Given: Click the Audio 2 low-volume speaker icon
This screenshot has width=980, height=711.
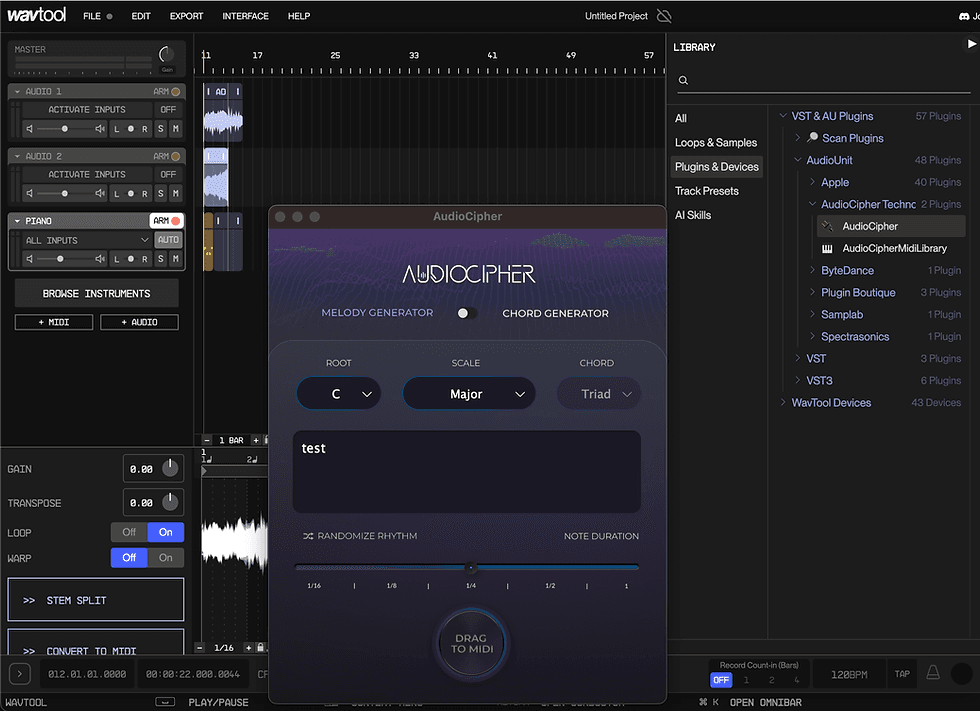Looking at the screenshot, I should point(29,194).
